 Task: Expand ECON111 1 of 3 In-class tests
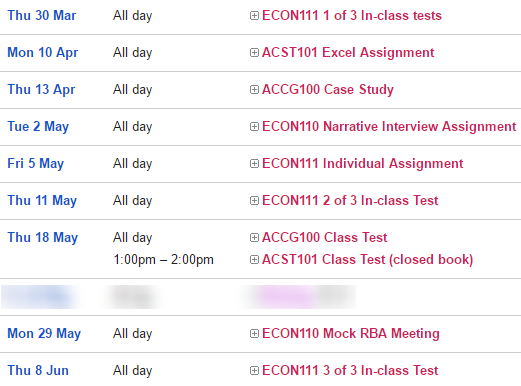tap(254, 16)
